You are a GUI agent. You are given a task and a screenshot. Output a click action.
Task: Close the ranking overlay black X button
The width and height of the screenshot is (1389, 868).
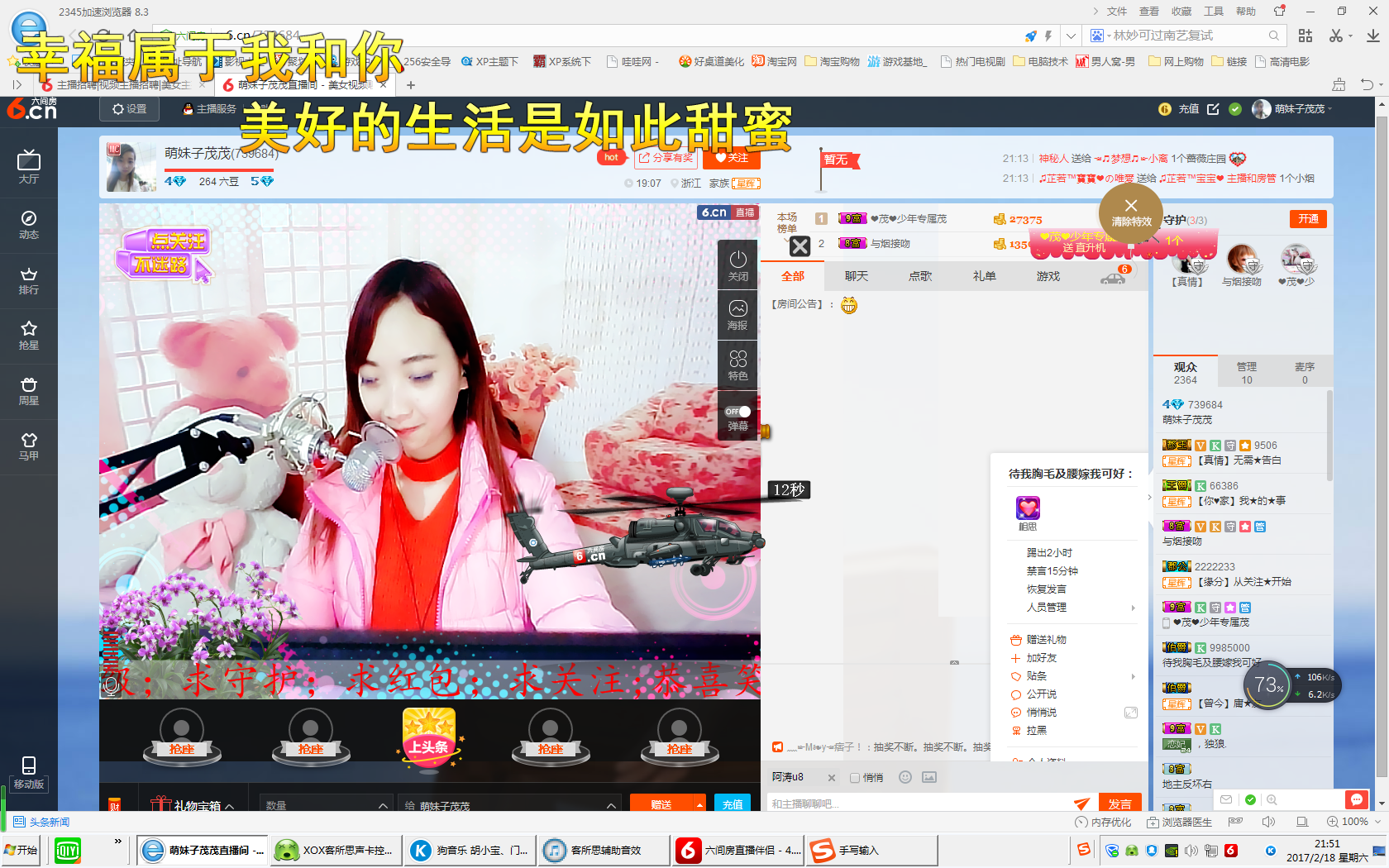(800, 246)
